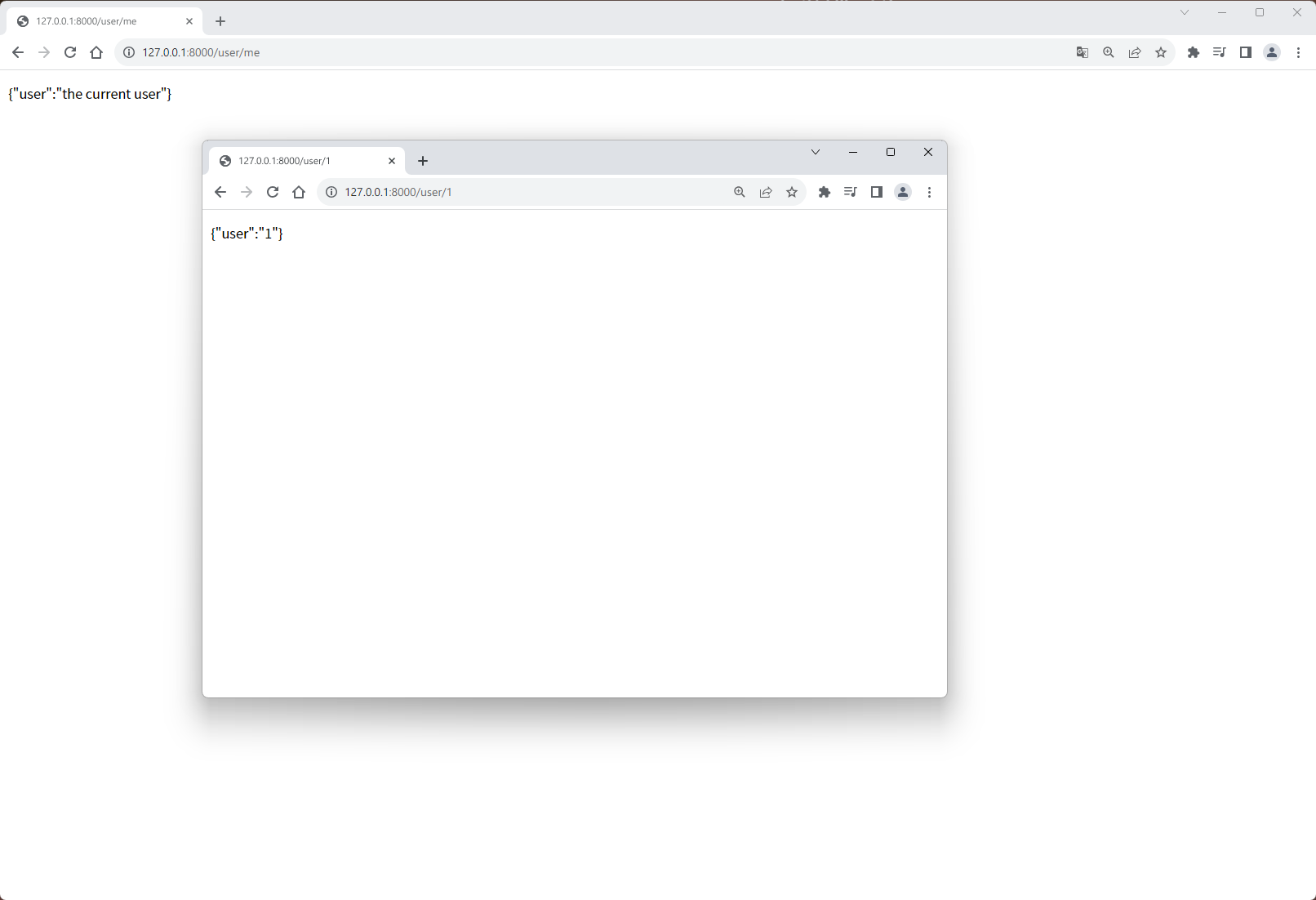
Task: View site information in /user/me window
Action: (x=128, y=52)
